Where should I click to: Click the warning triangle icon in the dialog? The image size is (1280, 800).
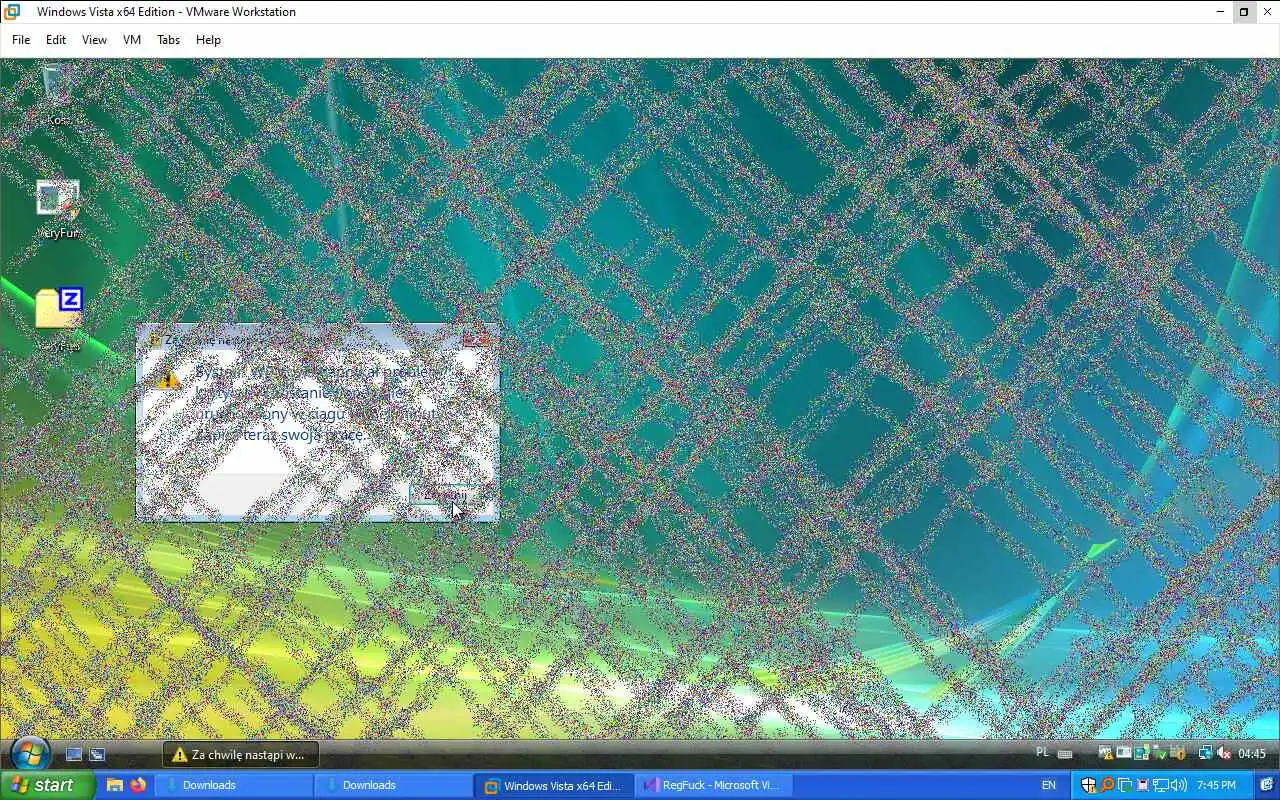[168, 379]
